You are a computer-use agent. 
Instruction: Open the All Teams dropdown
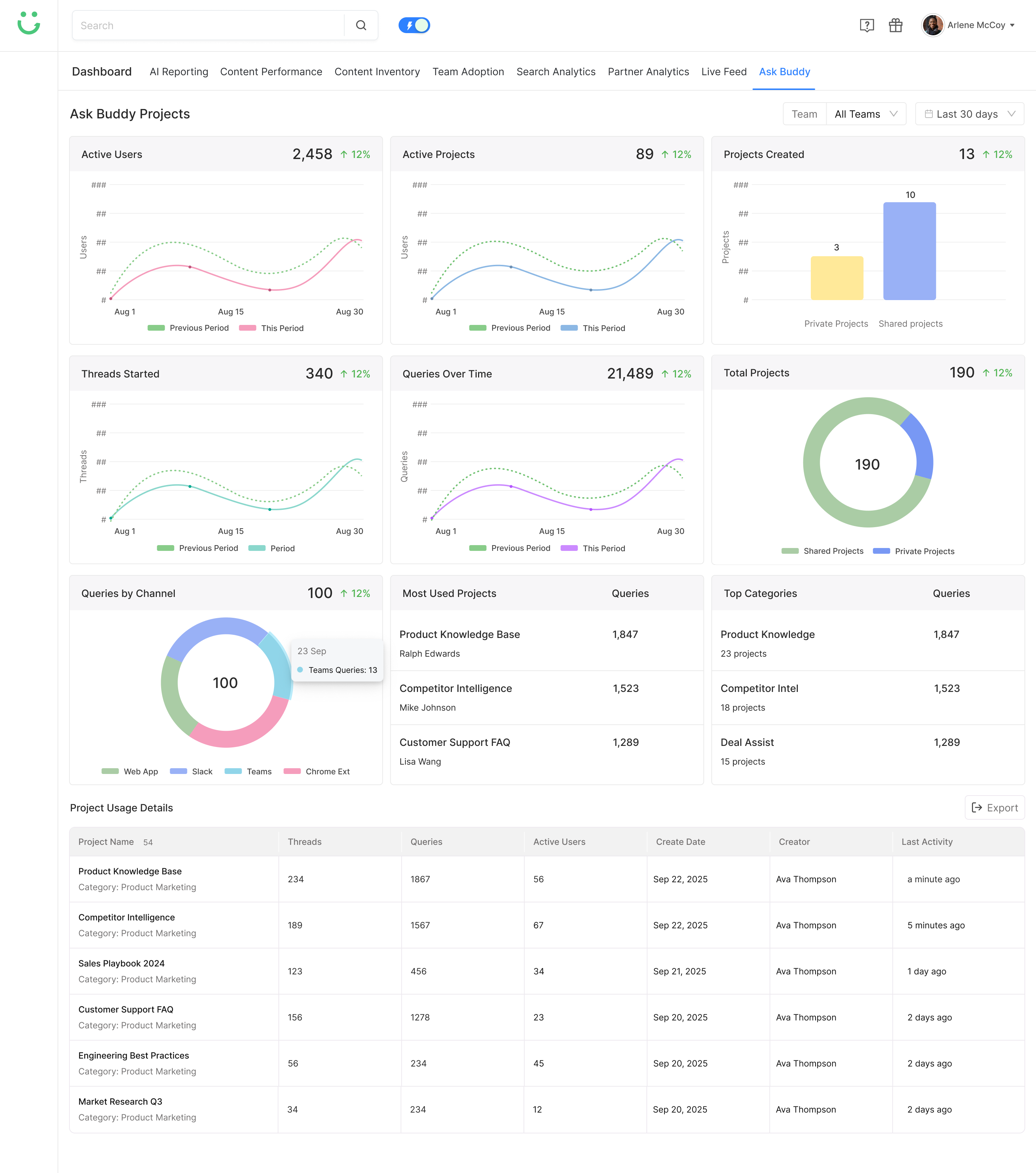point(865,114)
